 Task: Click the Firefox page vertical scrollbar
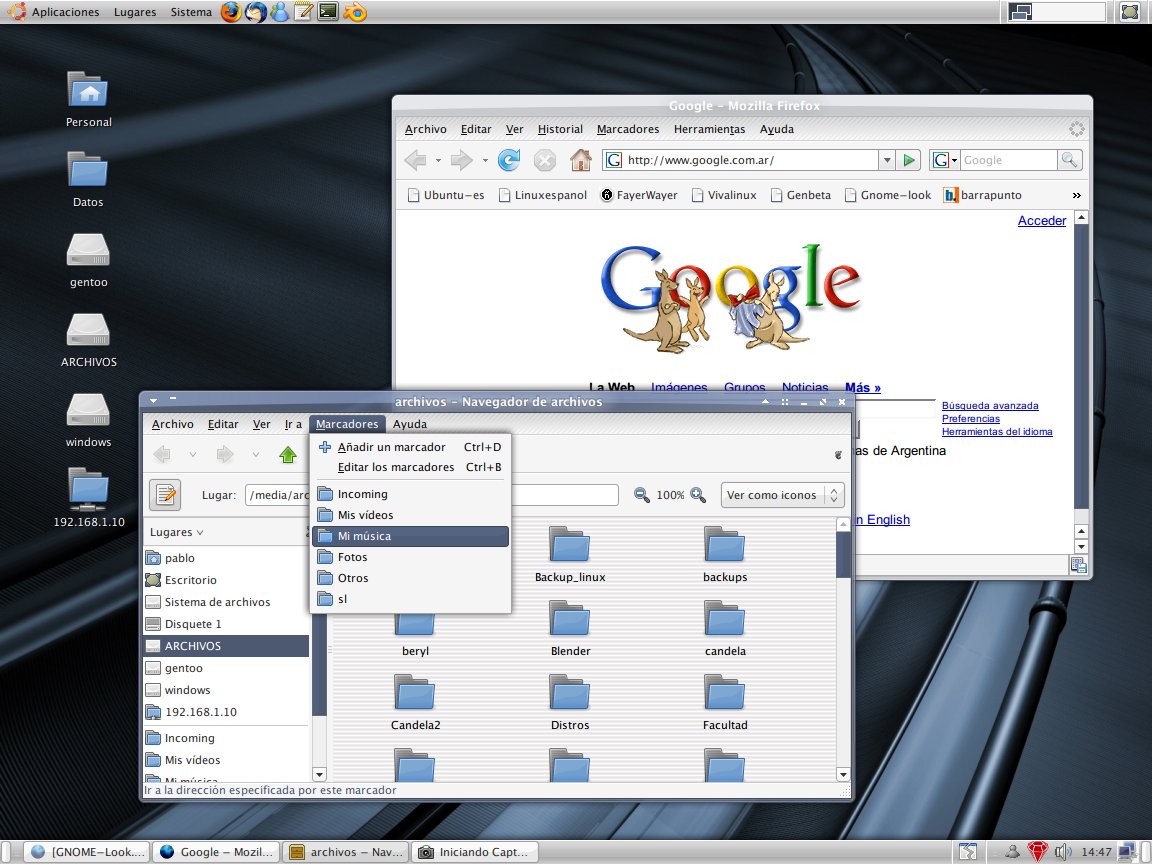(x=1081, y=382)
